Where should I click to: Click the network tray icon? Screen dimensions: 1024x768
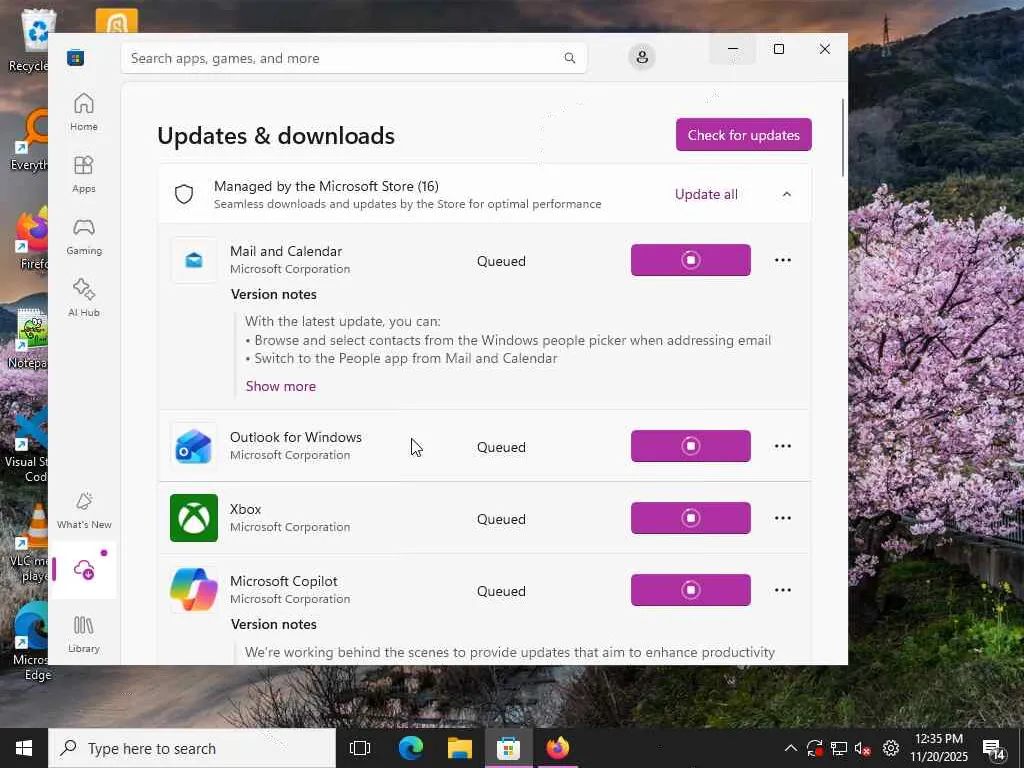[839, 748]
